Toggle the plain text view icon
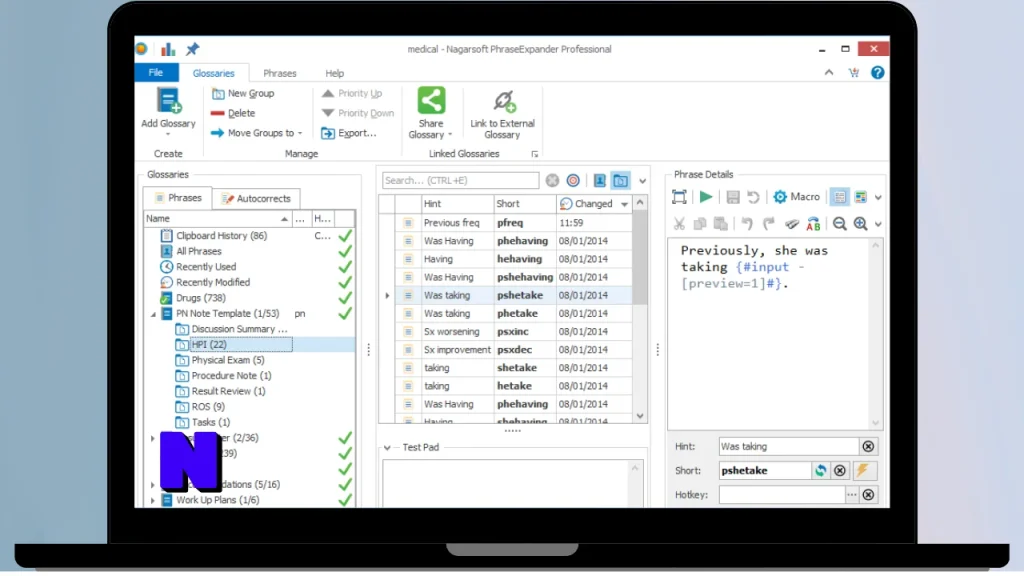The height and width of the screenshot is (576, 1024). pos(839,197)
